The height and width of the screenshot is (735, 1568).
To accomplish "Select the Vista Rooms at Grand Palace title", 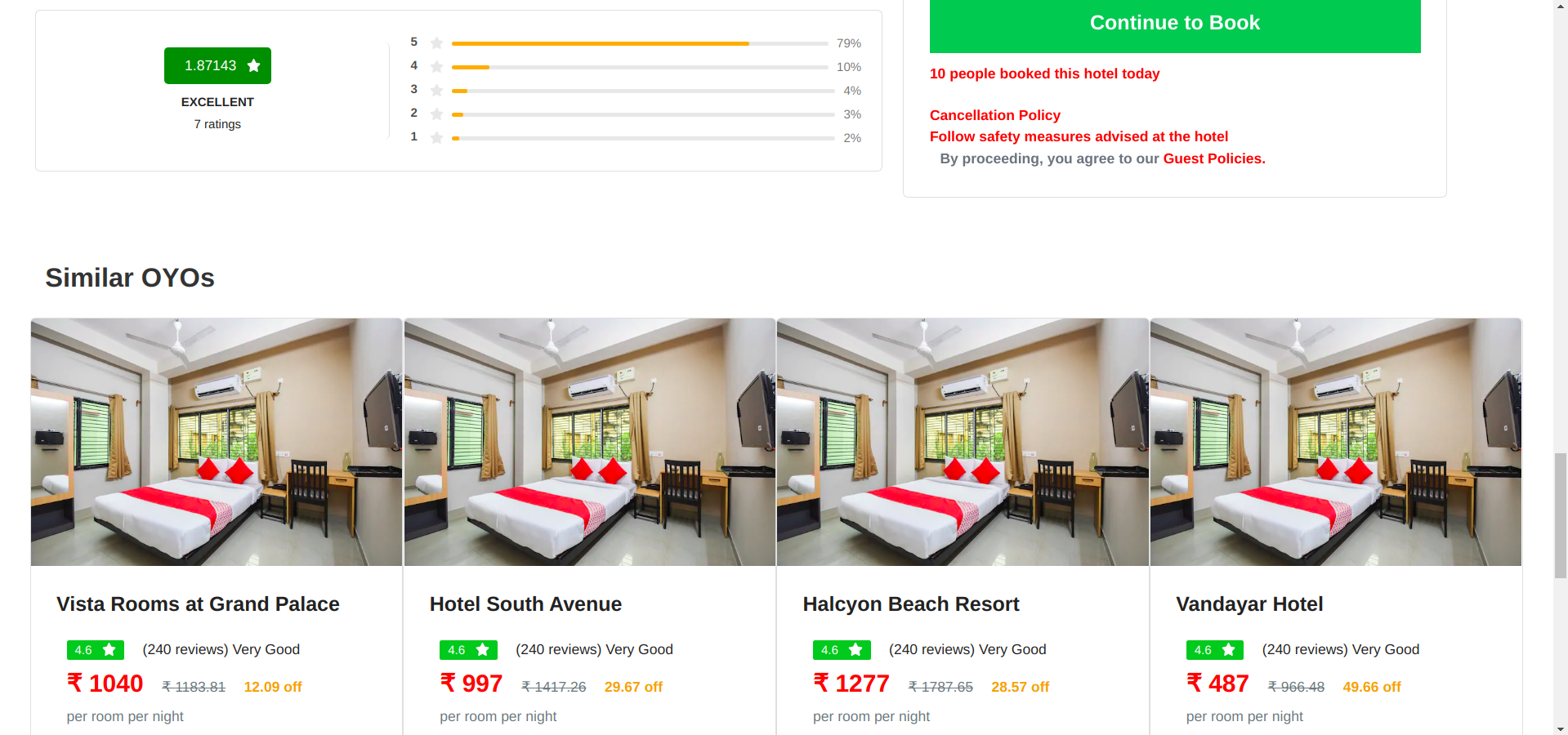I will tap(197, 604).
